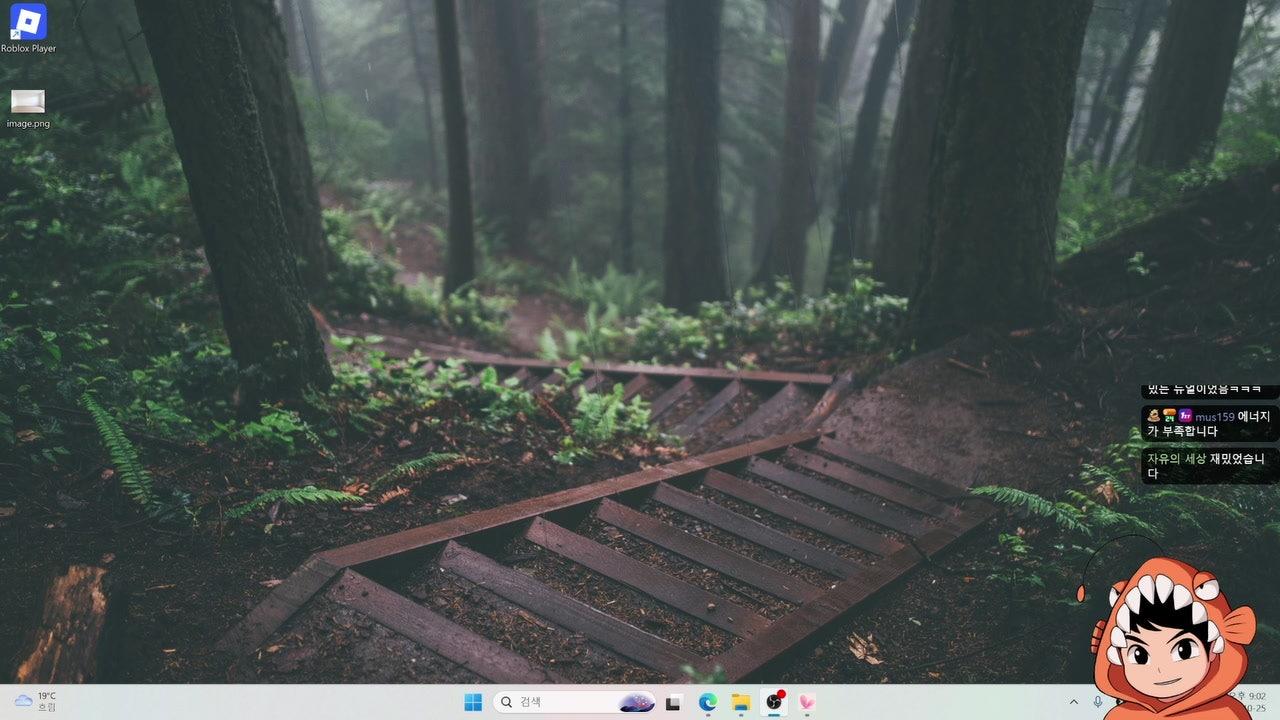Open the Windows Start menu
Screen dimensions: 1280x720
pos(473,702)
